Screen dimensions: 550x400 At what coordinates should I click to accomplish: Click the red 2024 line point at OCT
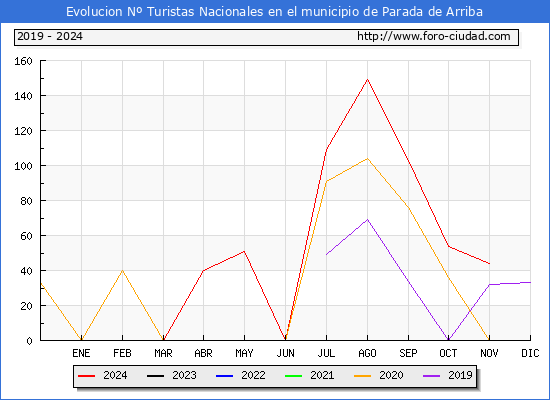pyautogui.click(x=448, y=246)
